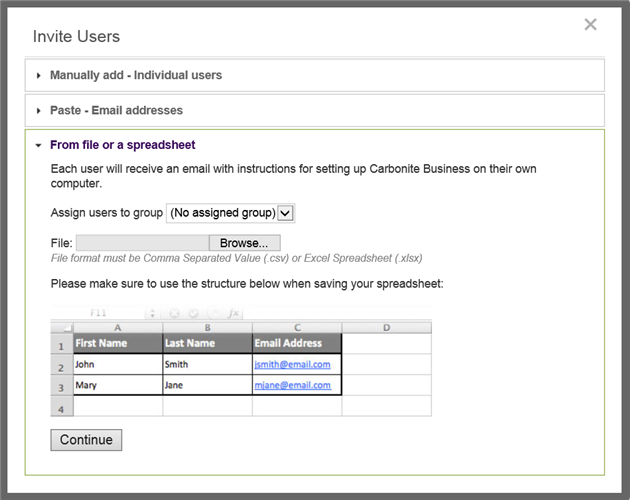Viewport: 630px width, 500px height.
Task: Click the Mary cell in example
Action: [x=118, y=385]
